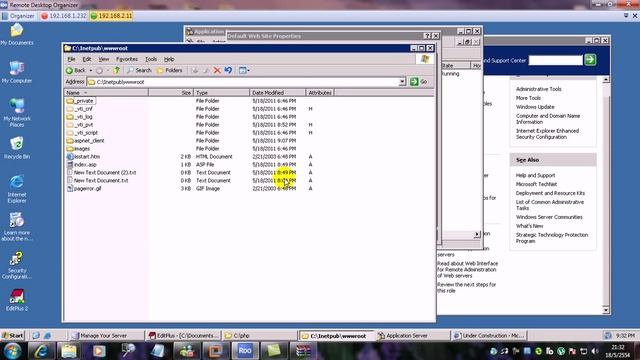Switch to the 192.168.2.11 connection tab
This screenshot has width=640, height=360.
tap(111, 16)
